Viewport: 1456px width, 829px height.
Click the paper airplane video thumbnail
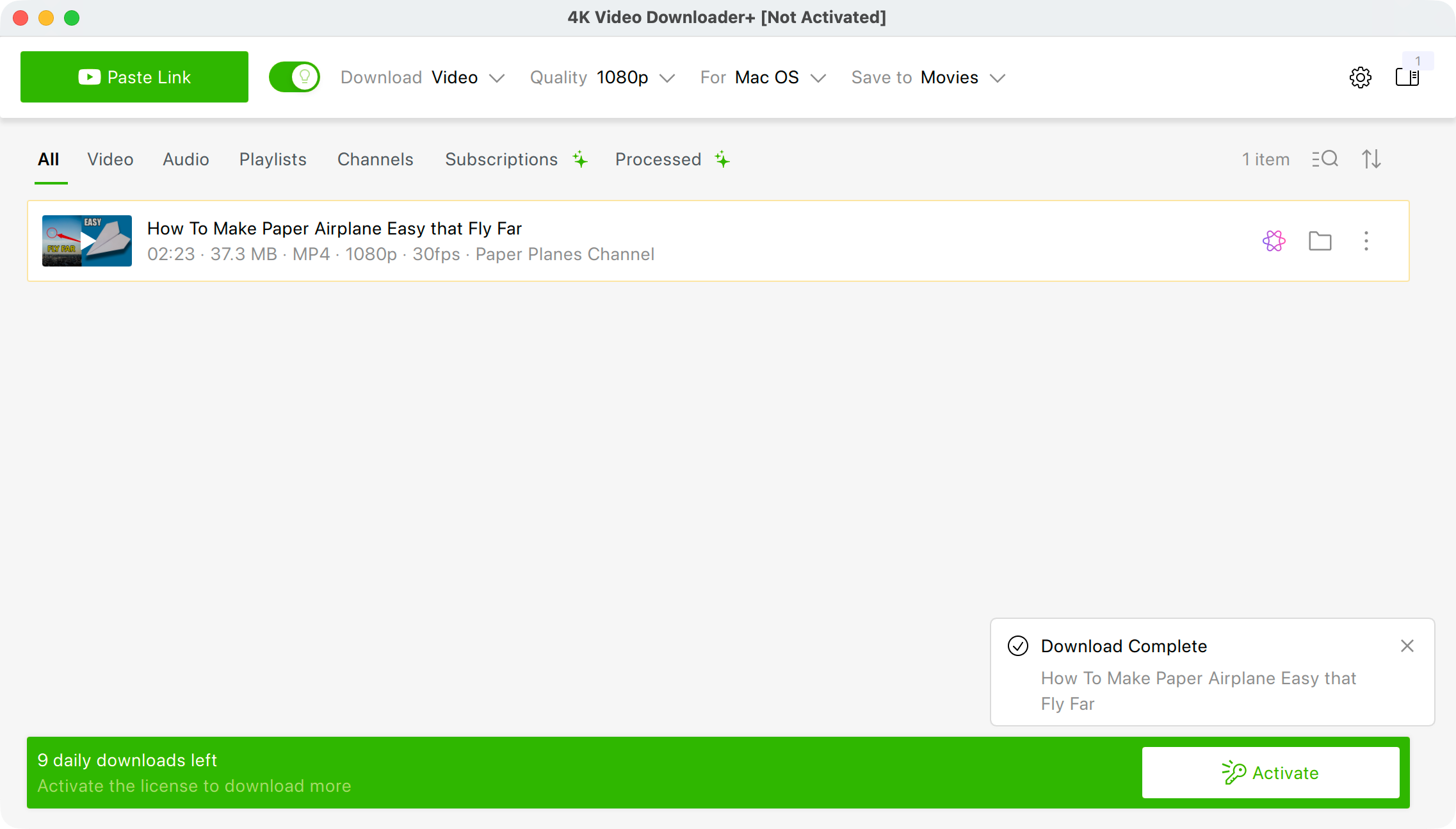(87, 241)
